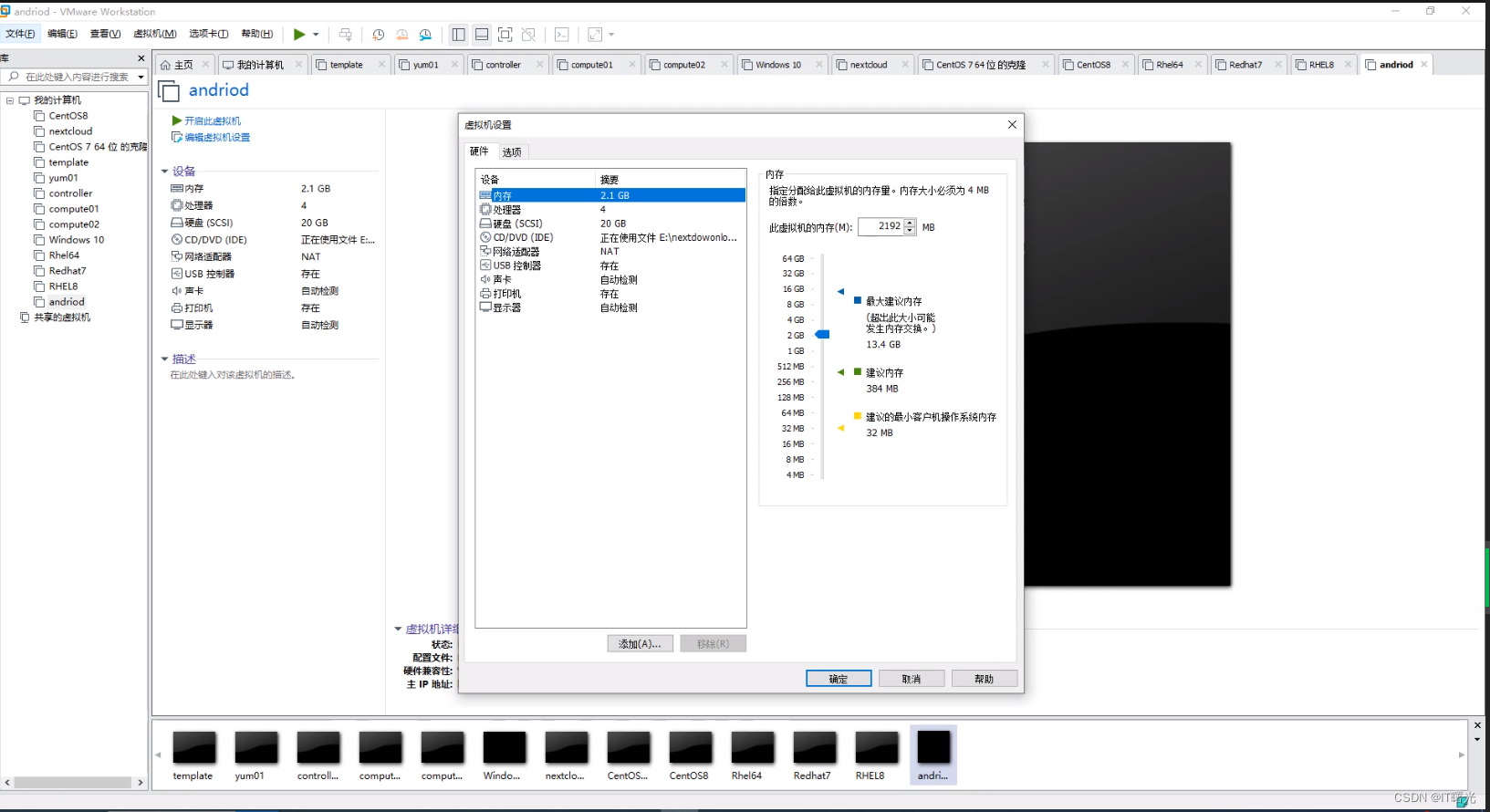Click the 添加(A)... button

tap(641, 644)
